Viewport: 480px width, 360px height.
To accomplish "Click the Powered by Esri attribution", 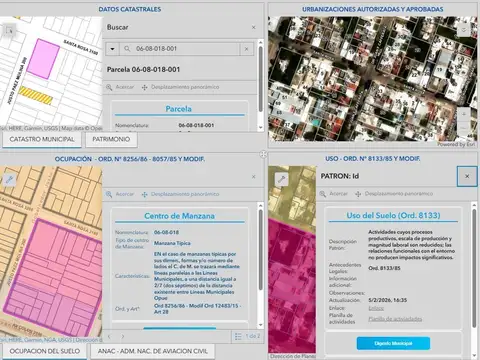I will [456, 144].
